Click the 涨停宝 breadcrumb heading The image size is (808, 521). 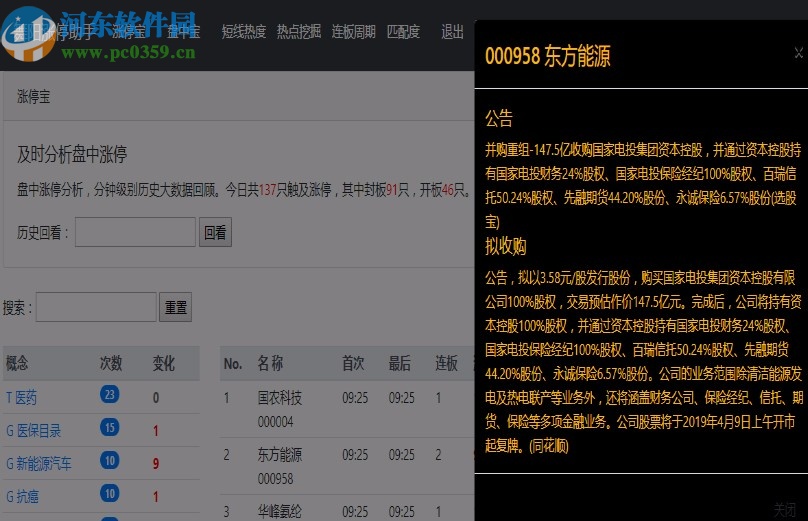[33, 96]
